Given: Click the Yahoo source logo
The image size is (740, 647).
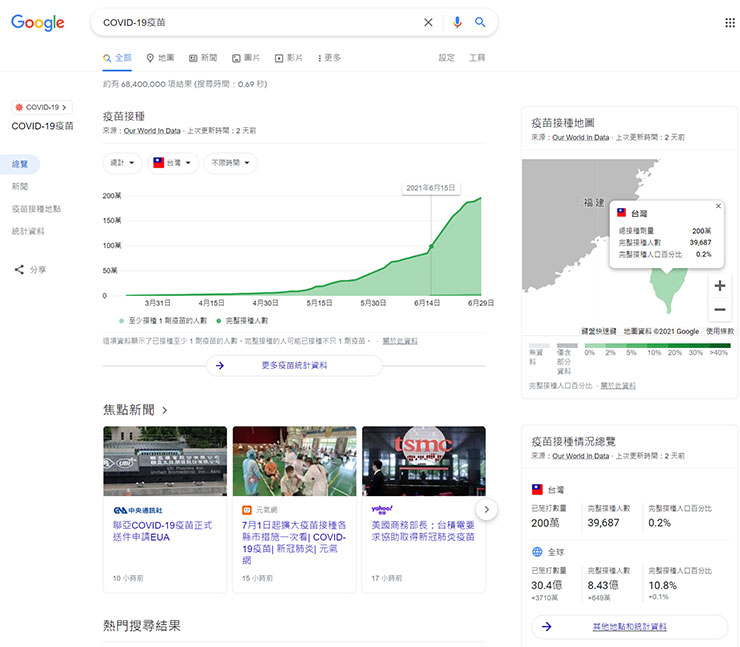Looking at the screenshot, I should 382,510.
